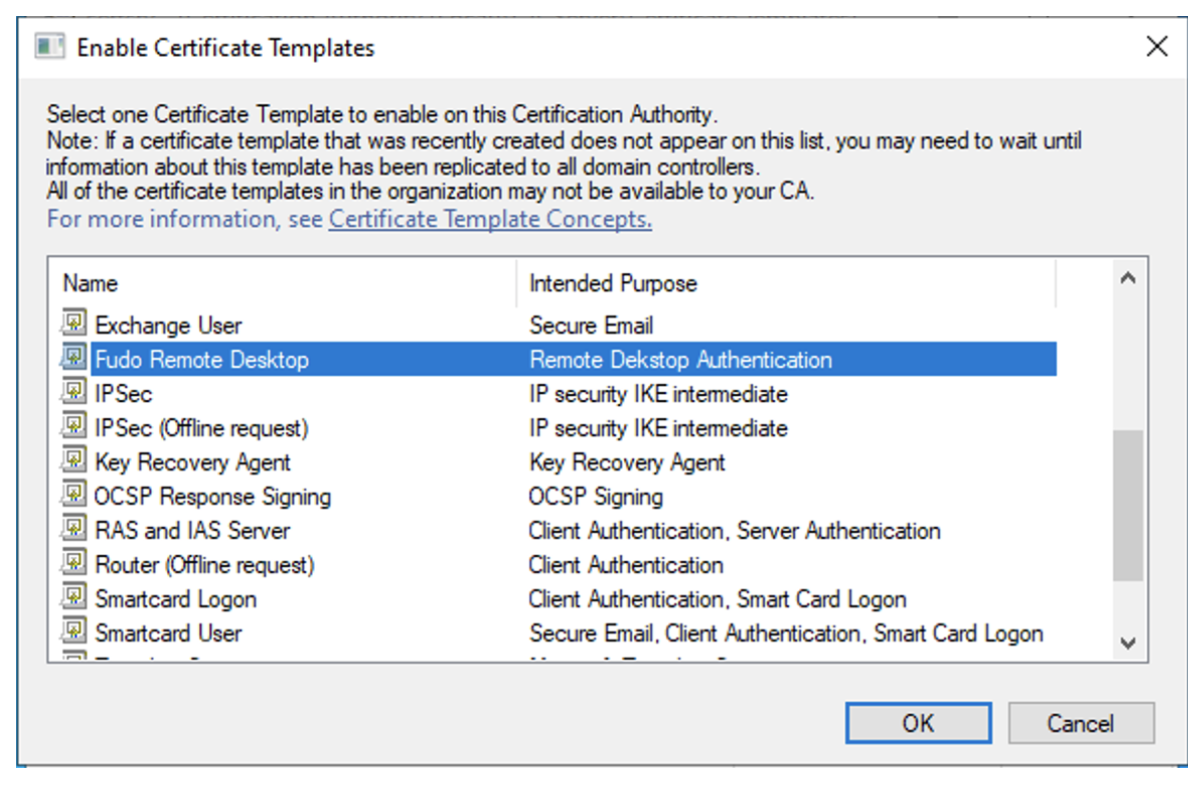Screen dimensions: 1203x791
Task: Close the Enable Certificate Templates dialog
Action: pyautogui.click(x=1157, y=46)
